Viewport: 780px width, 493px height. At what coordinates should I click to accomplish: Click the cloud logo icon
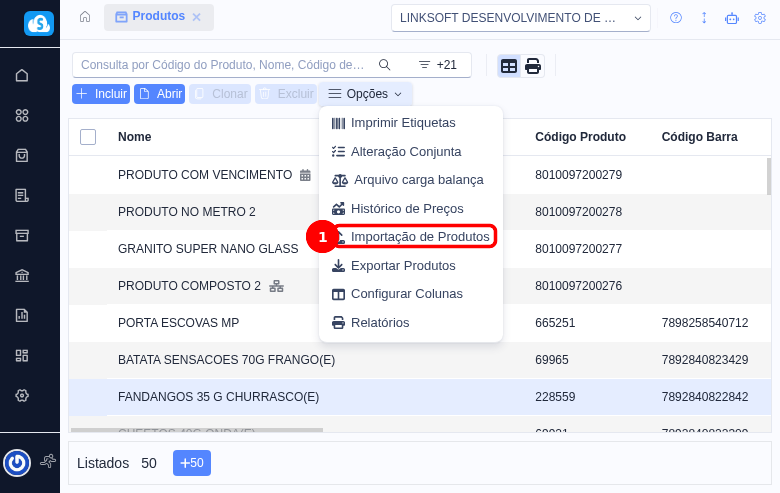pyautogui.click(x=39, y=23)
